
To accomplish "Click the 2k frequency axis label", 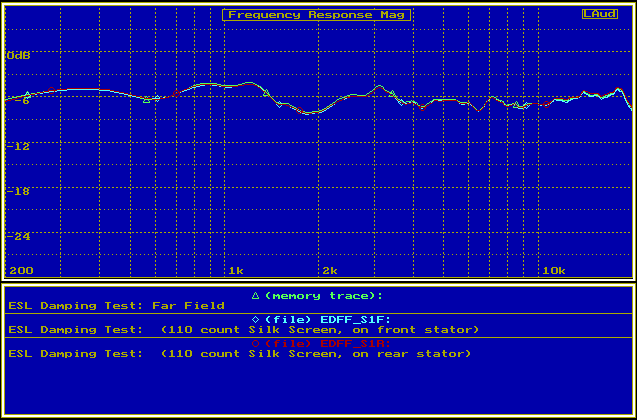I will 329,271.
